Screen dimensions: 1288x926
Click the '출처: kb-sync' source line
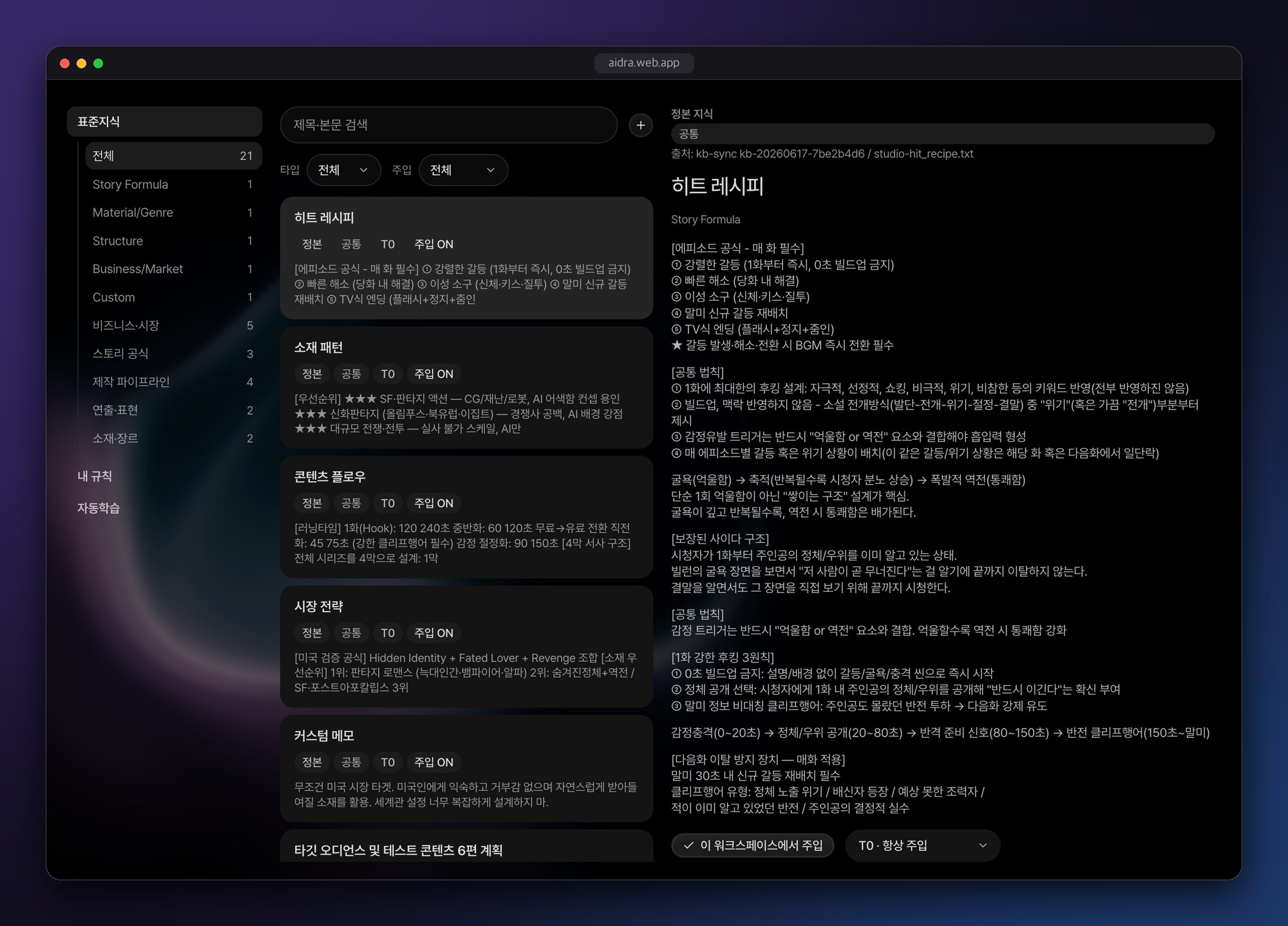coord(822,154)
